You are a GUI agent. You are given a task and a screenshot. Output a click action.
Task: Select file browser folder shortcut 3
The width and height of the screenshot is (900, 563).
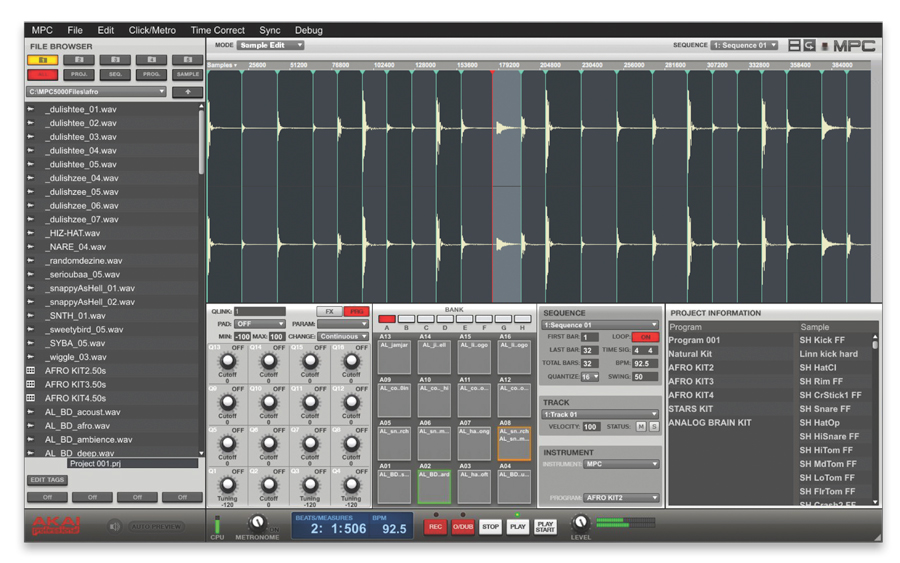(115, 60)
